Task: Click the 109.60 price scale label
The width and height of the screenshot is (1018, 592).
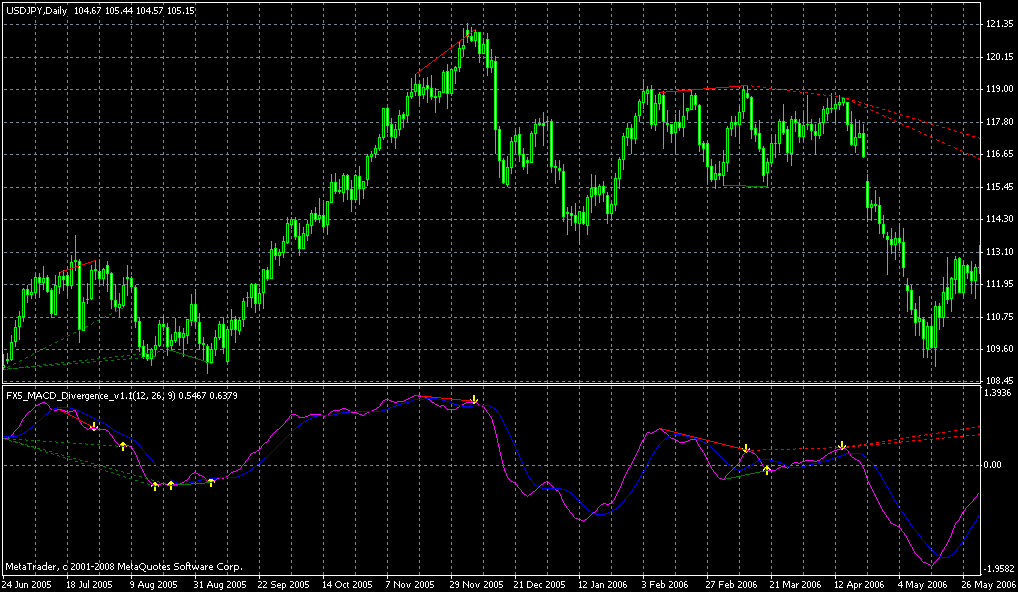Action: point(999,349)
